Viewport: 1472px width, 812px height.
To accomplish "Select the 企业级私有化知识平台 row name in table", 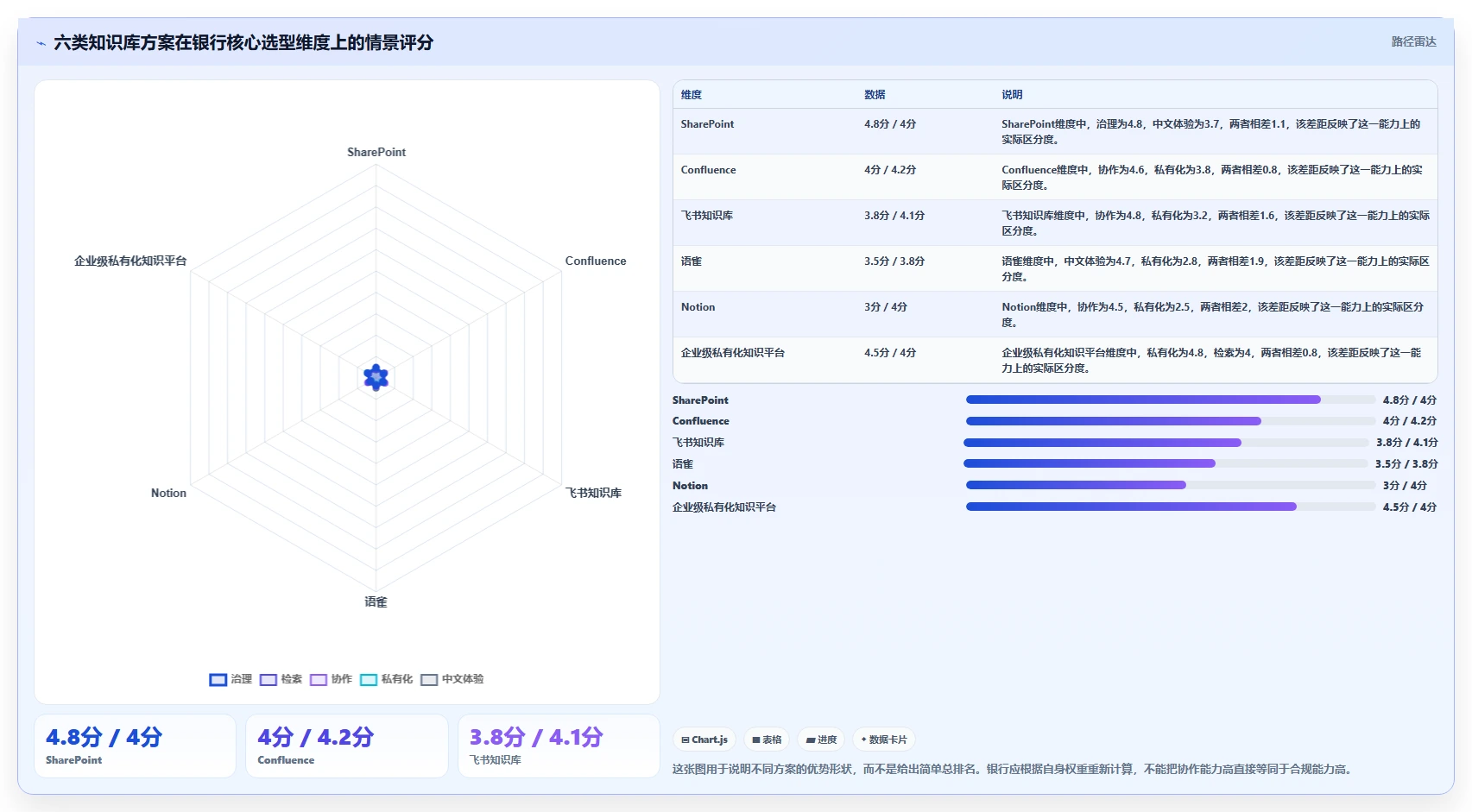I will 732,353.
